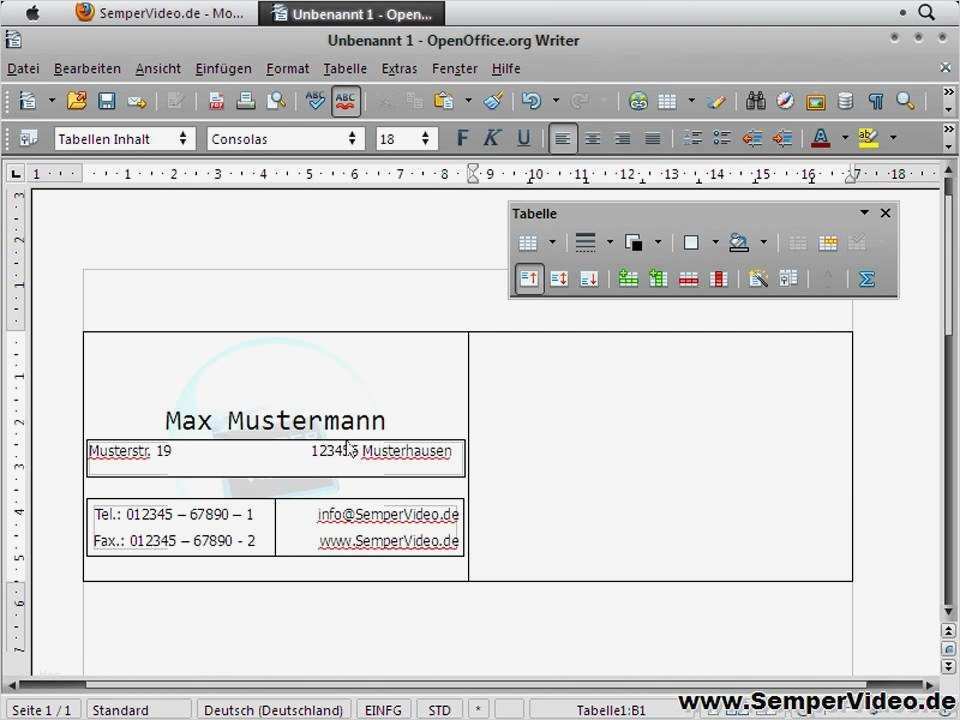Center the text horizontally
The height and width of the screenshot is (720, 960).
tap(593, 139)
